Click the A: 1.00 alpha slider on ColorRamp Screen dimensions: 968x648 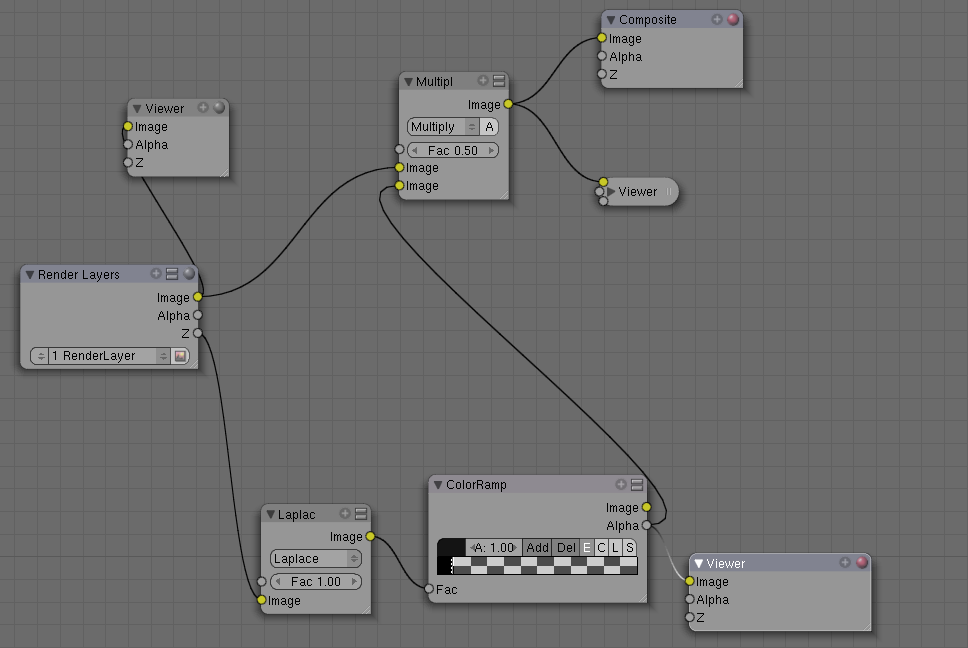pyautogui.click(x=493, y=547)
